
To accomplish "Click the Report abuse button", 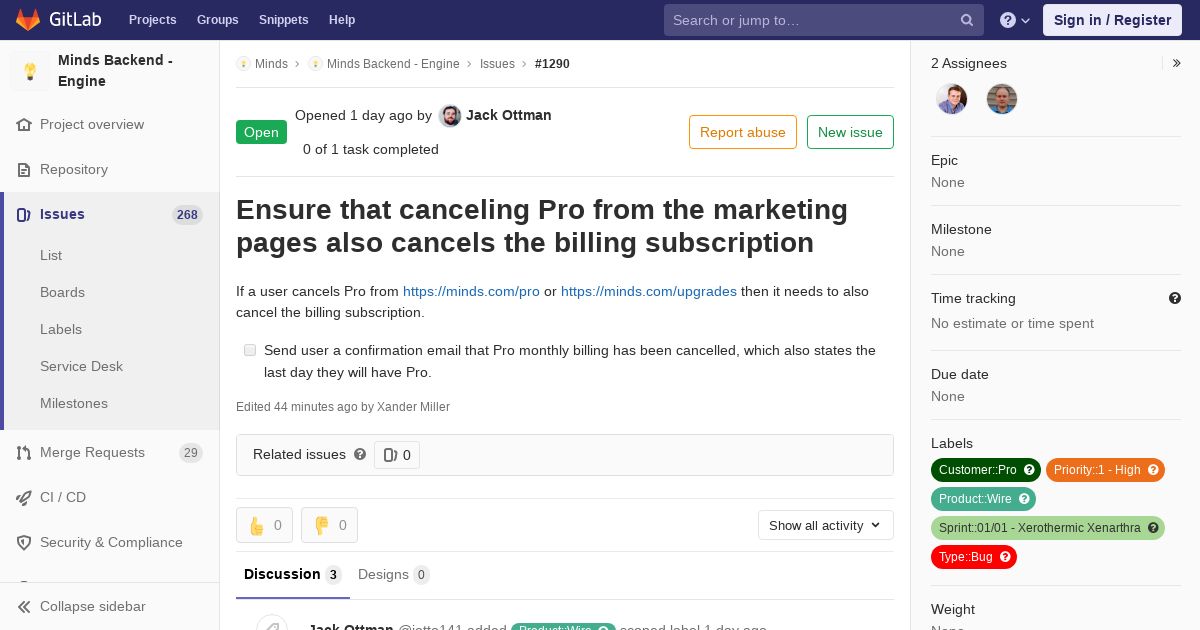I will (743, 132).
